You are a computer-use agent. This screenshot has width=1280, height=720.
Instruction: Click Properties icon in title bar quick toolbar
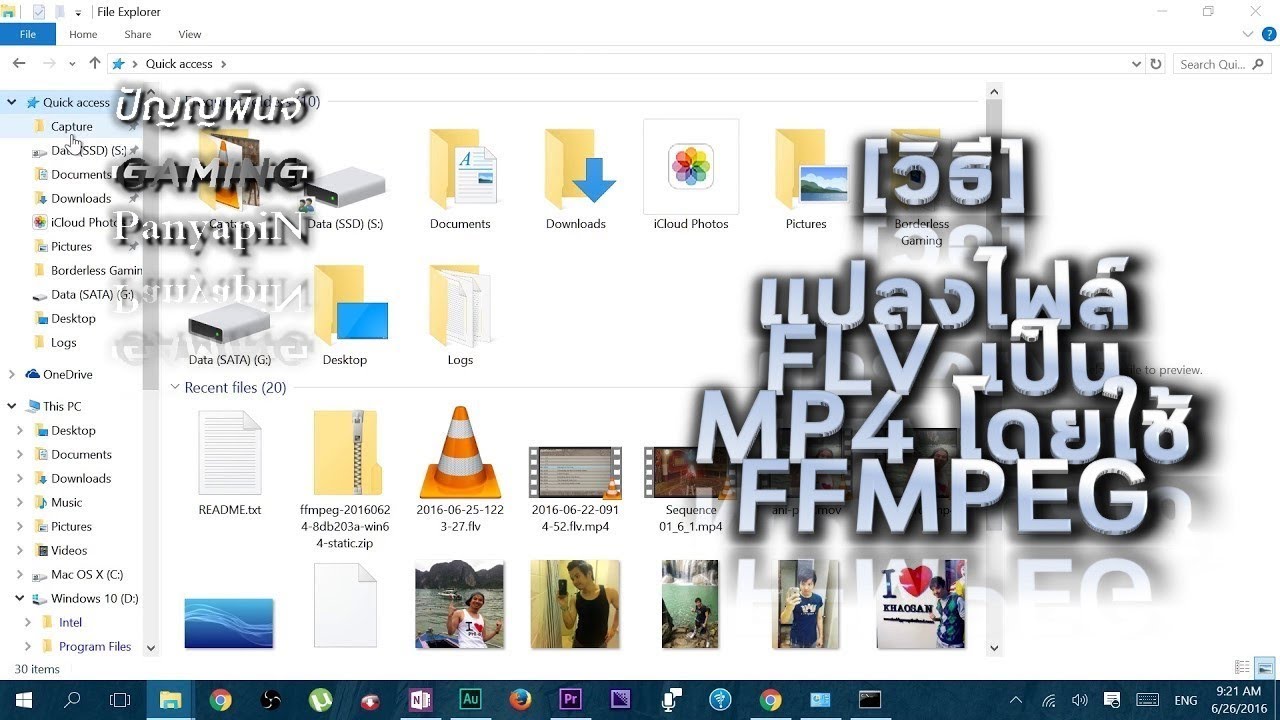39,12
